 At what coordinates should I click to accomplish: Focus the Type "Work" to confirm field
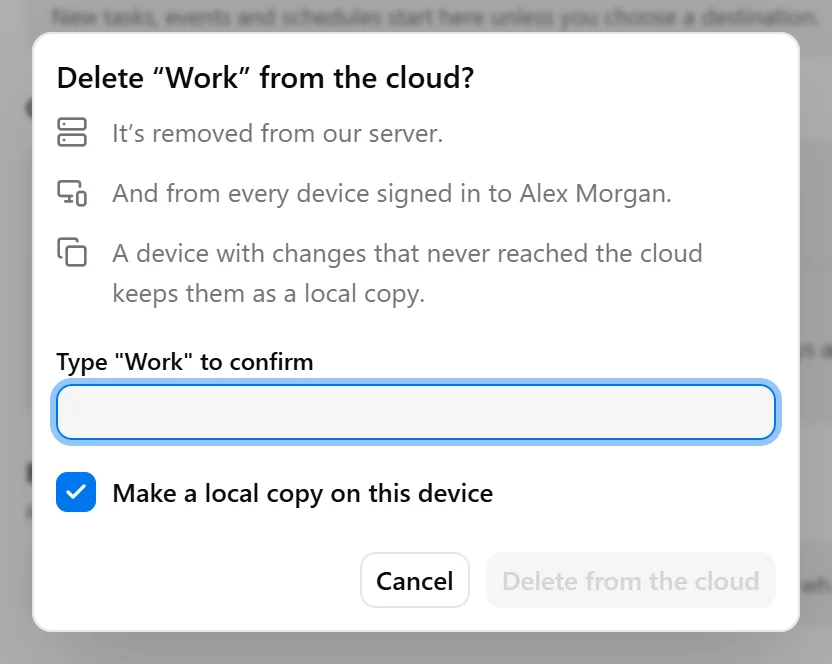tap(416, 412)
